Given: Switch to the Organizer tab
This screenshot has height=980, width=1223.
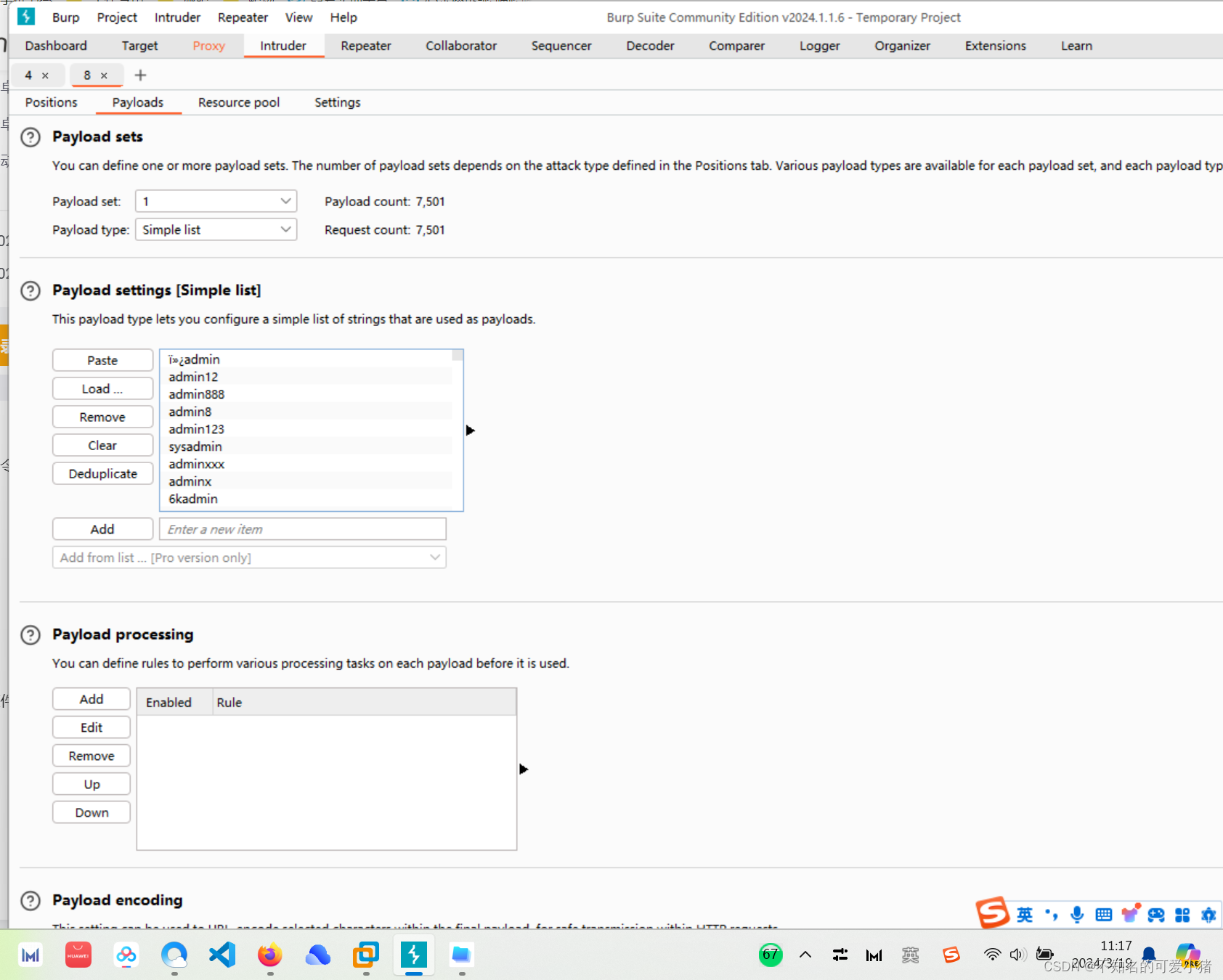Looking at the screenshot, I should (x=902, y=46).
